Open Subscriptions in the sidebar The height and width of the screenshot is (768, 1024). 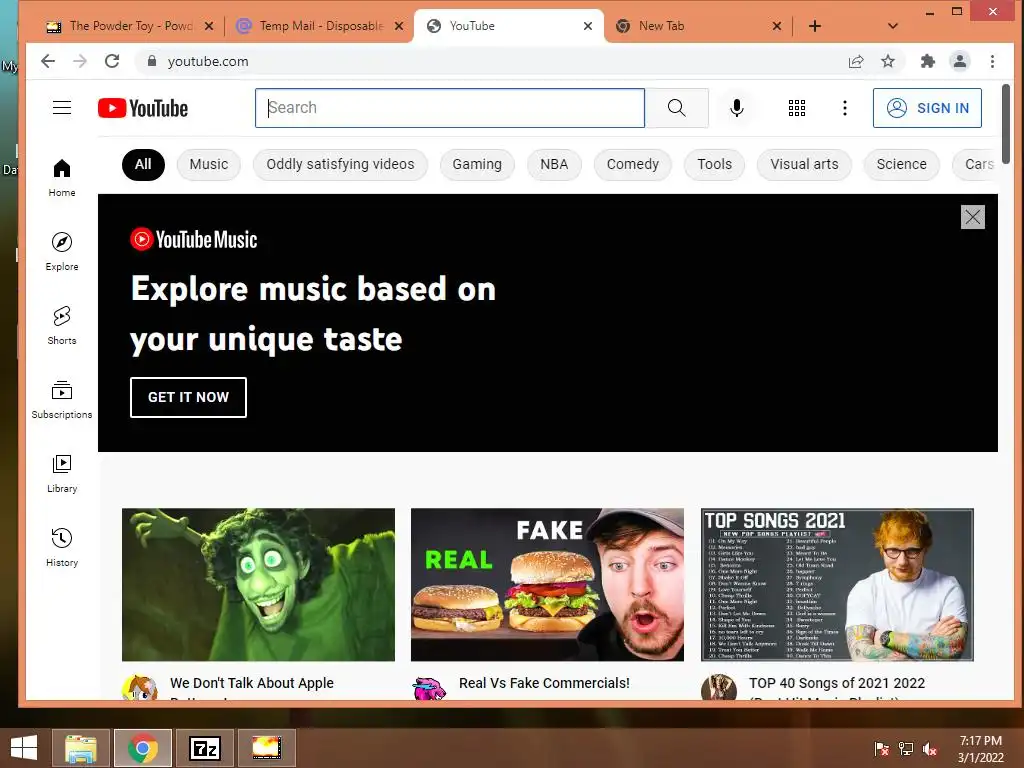pyautogui.click(x=62, y=400)
